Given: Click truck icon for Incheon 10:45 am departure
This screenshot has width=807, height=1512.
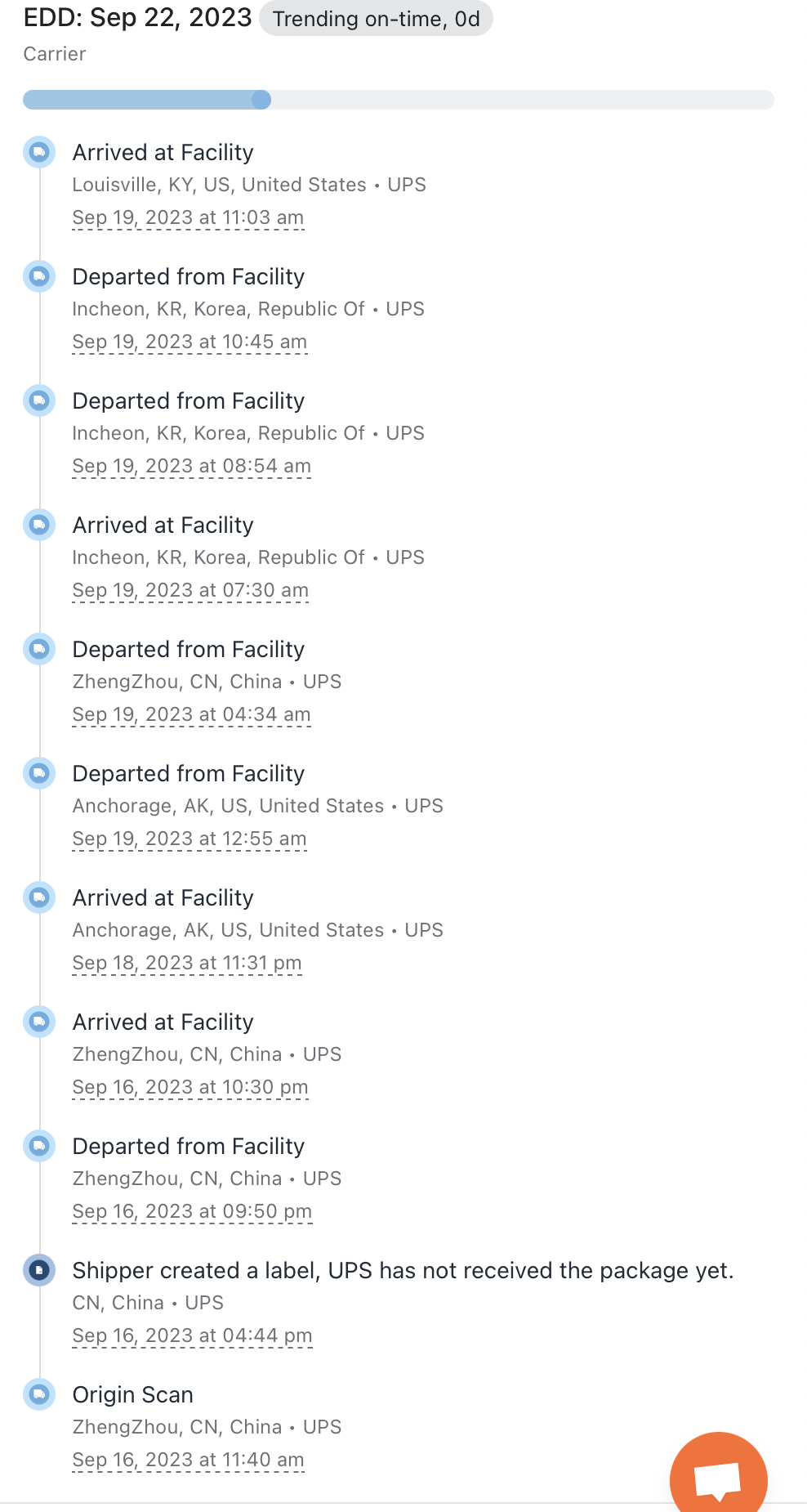Looking at the screenshot, I should [39, 276].
